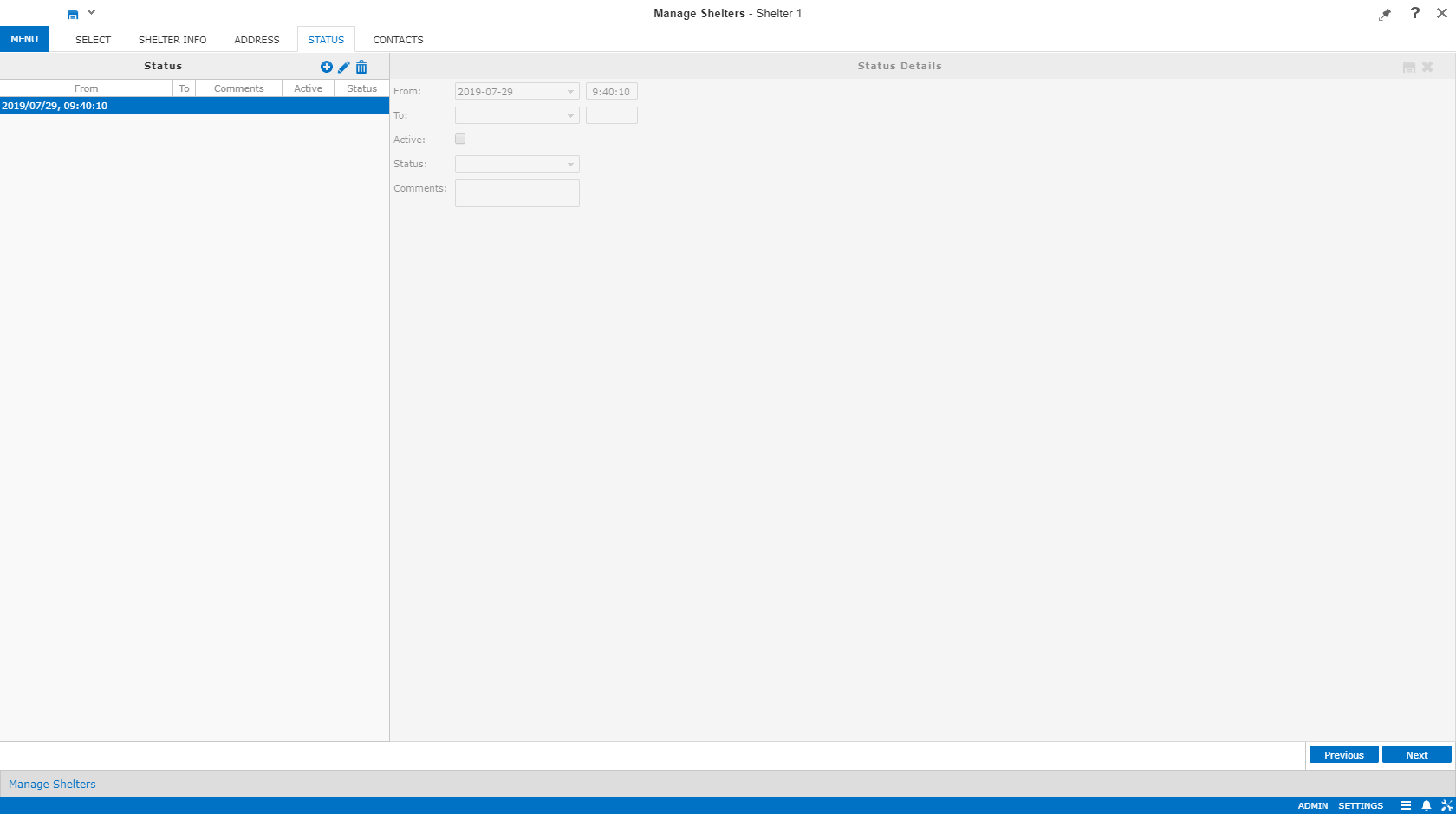Delete the status record via trash icon

(361, 67)
